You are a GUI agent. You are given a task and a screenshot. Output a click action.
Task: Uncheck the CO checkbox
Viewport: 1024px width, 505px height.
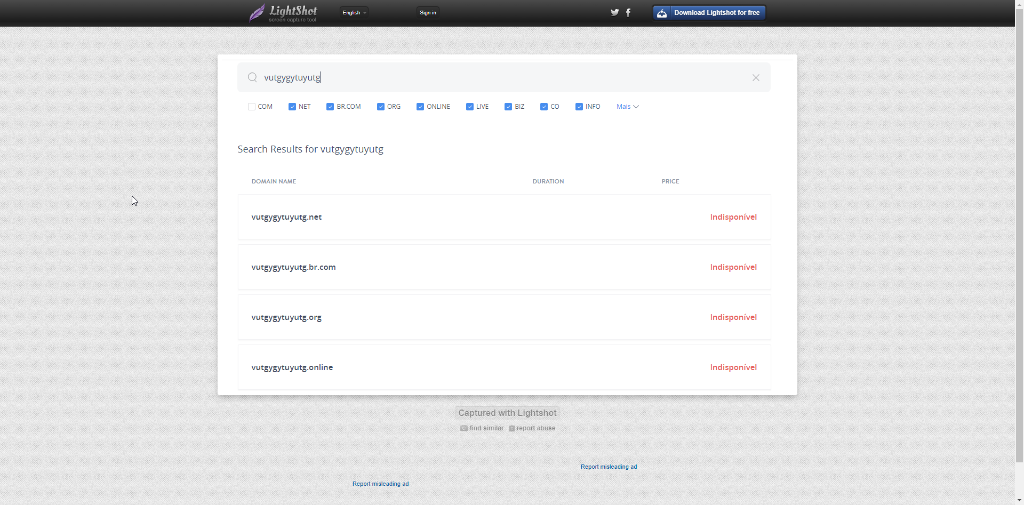543,106
